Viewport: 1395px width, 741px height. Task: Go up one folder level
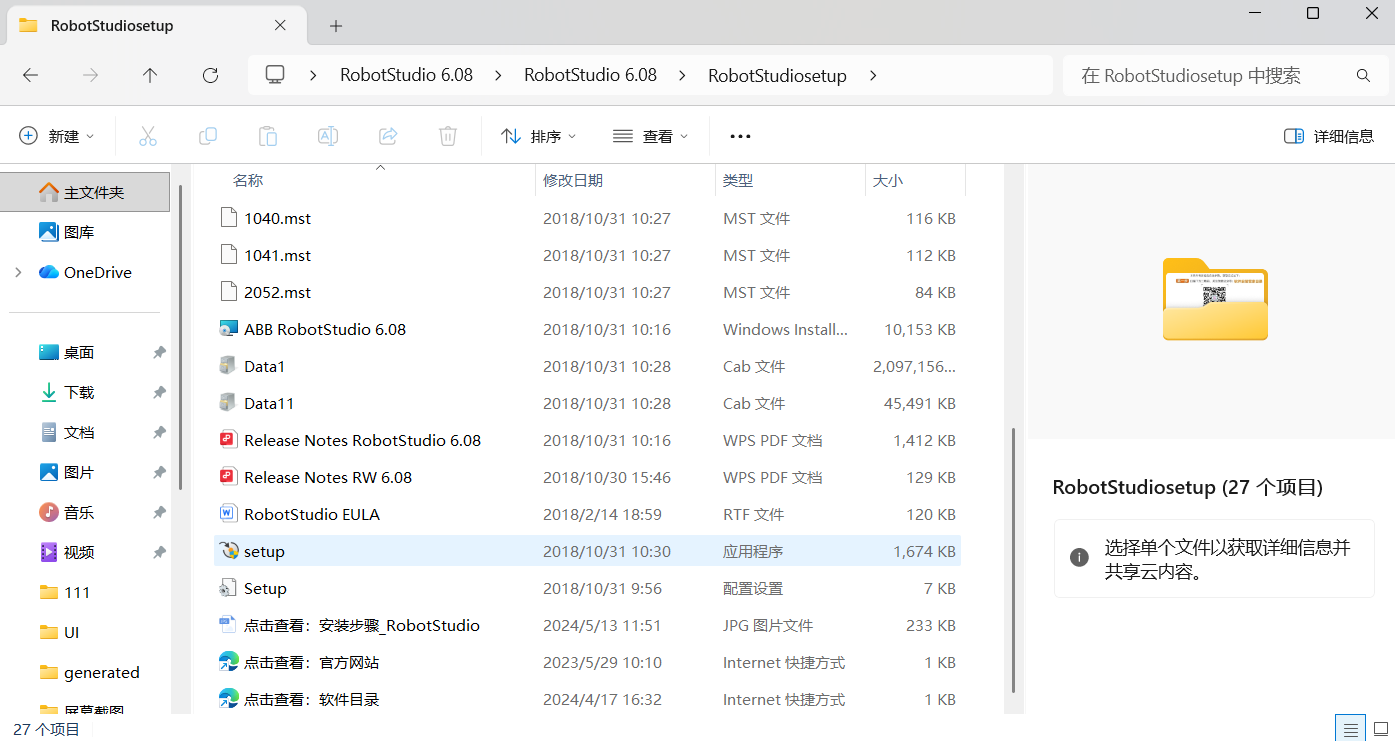click(x=150, y=75)
